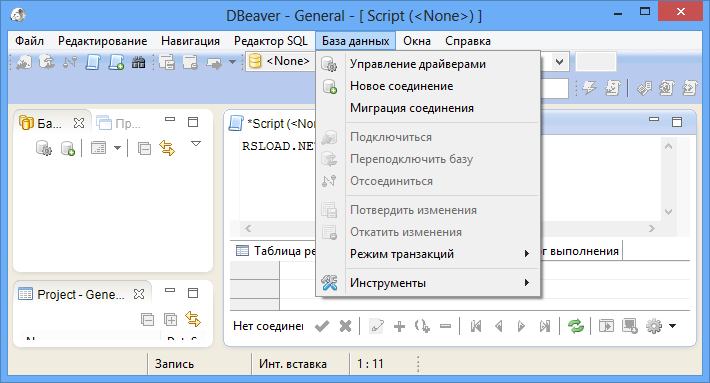Collapse all nodes in the database navigator
This screenshot has height=383, width=710.
coord(144,148)
